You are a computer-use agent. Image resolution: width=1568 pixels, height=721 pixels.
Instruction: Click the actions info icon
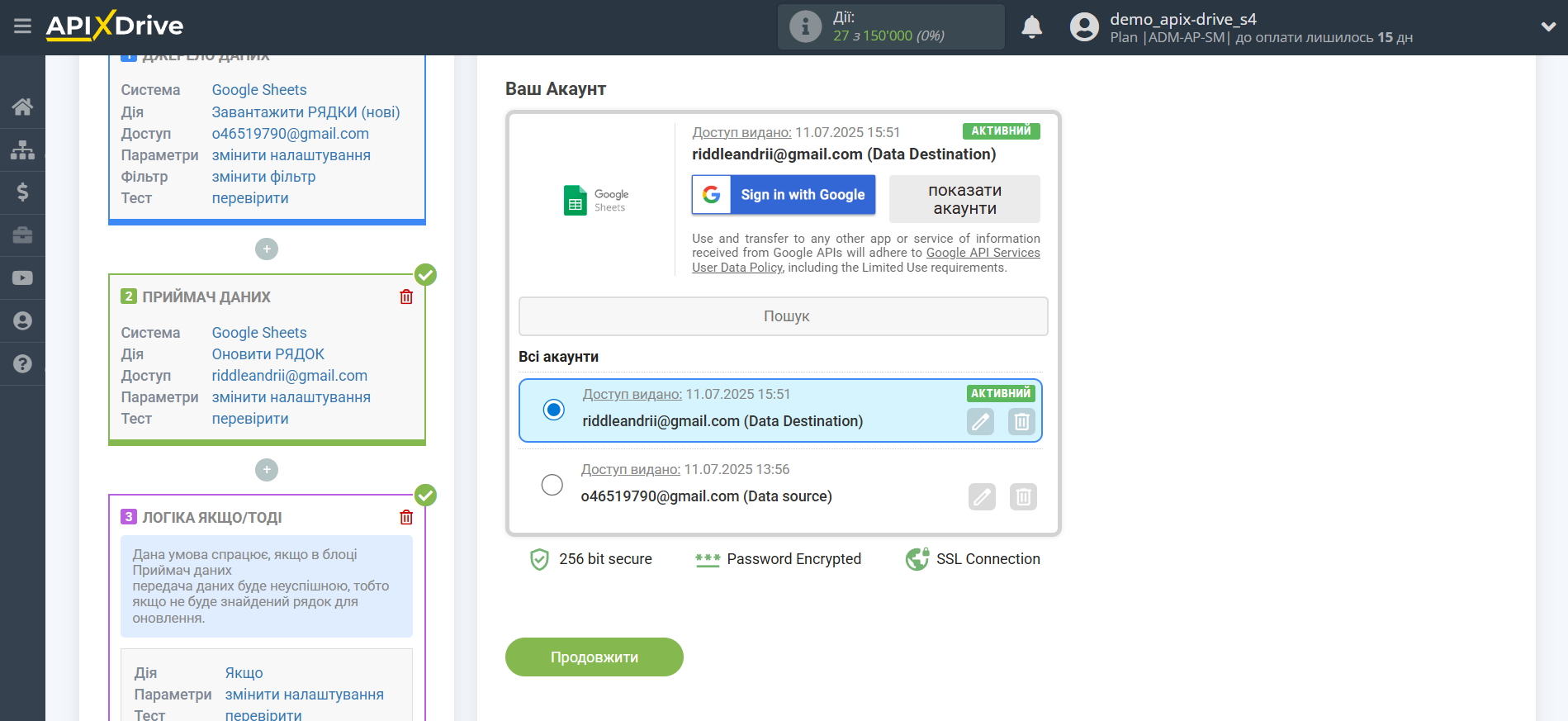coord(805,26)
